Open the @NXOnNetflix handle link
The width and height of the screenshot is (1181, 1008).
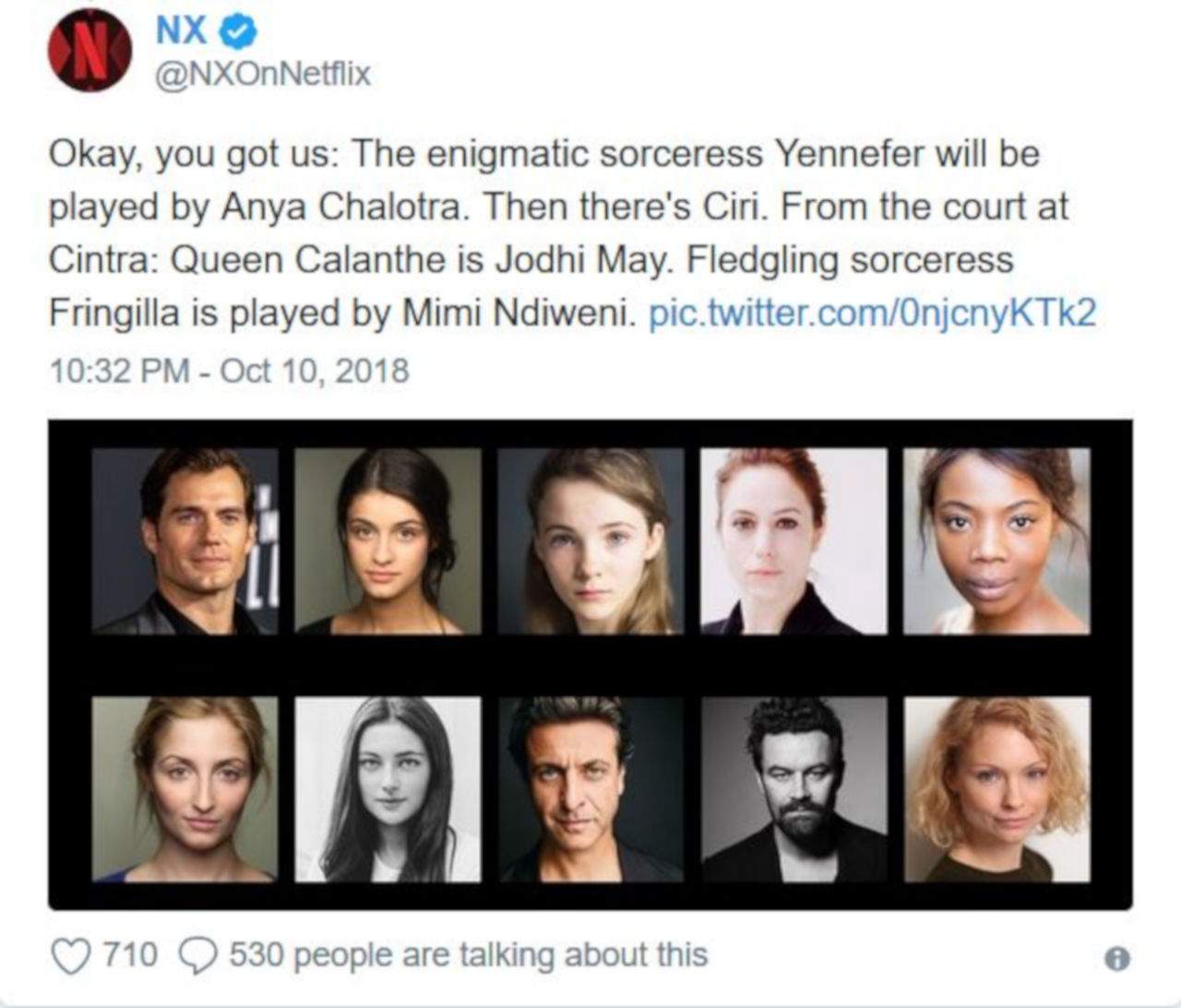(x=263, y=74)
